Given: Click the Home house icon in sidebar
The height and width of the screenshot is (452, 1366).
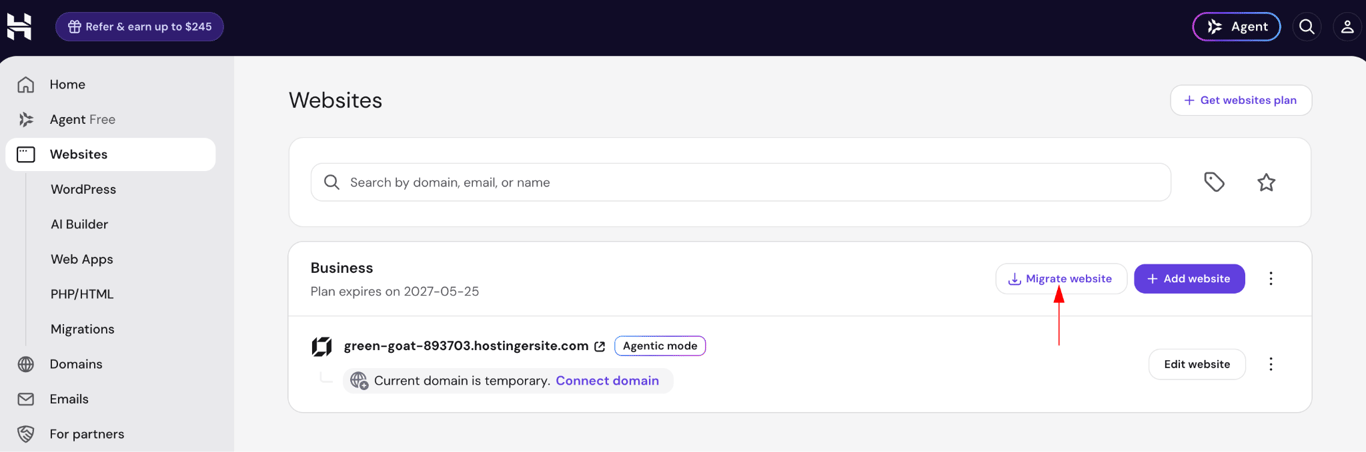Looking at the screenshot, I should [x=26, y=85].
